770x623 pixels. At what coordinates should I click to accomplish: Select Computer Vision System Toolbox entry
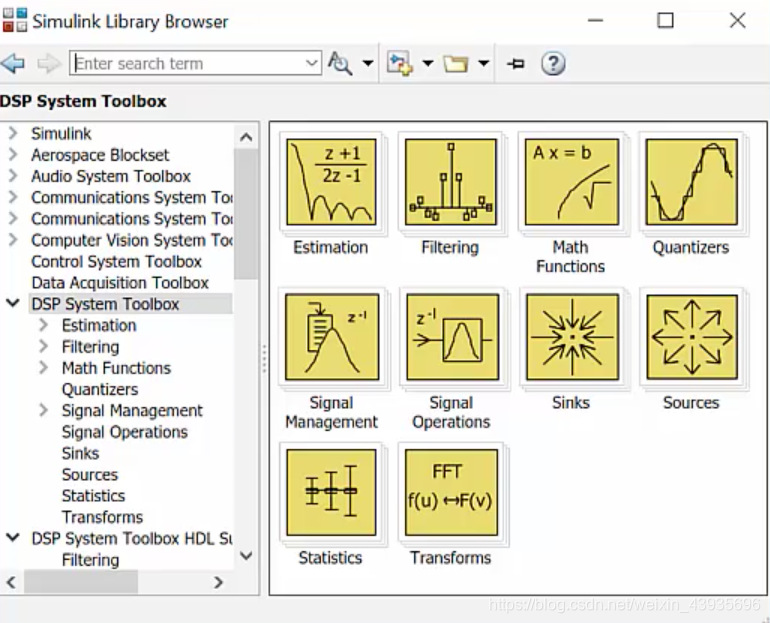coord(132,241)
